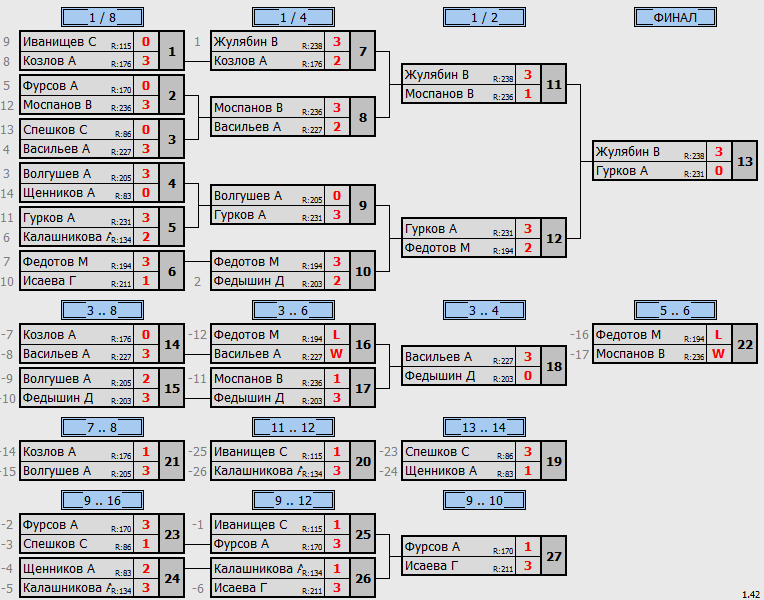Viewport: 764px width, 600px height.
Task: Click the 13 .. 14 section header
Action: coord(484,427)
